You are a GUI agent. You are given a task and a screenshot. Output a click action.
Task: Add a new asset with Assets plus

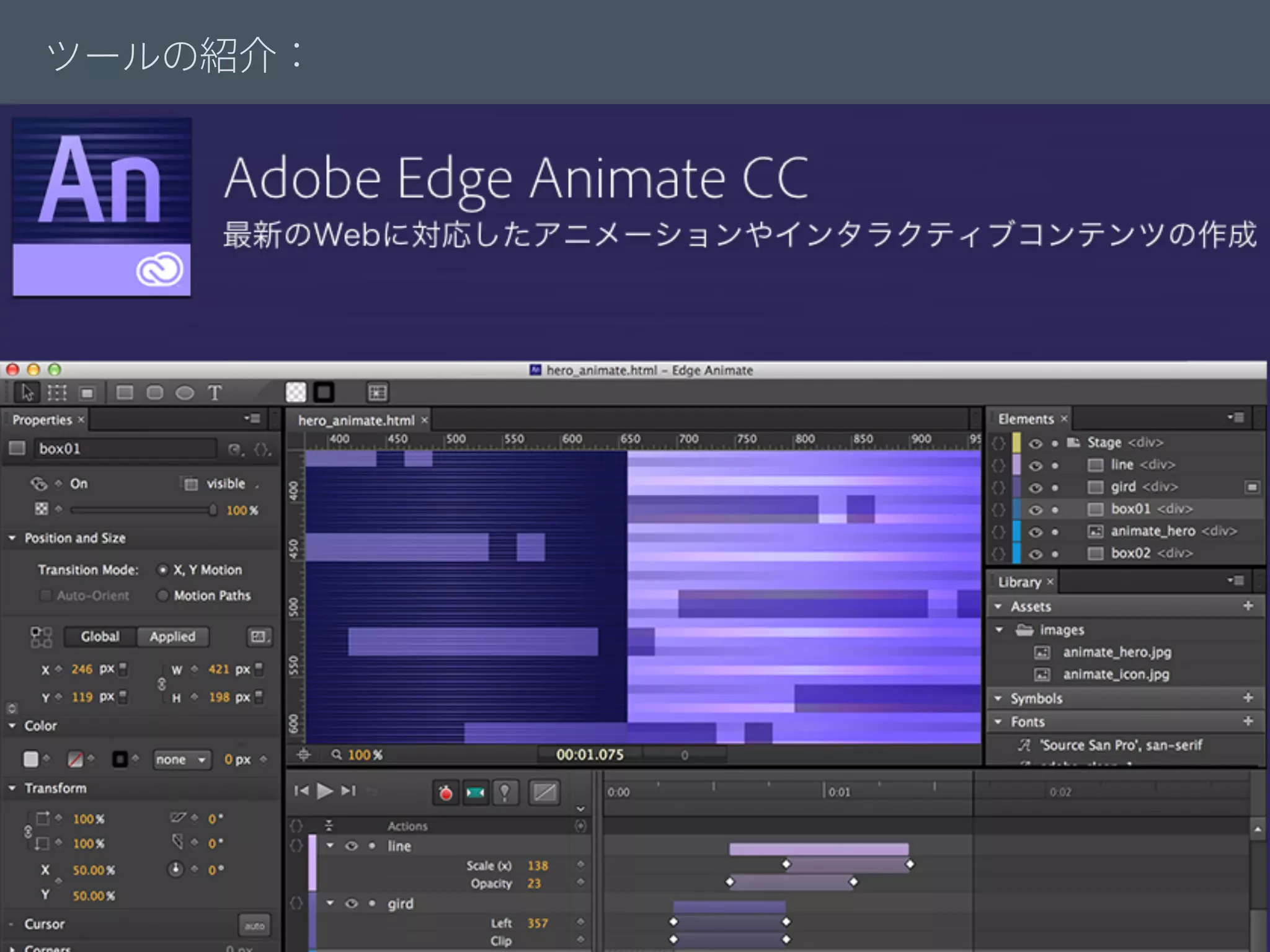[1248, 606]
